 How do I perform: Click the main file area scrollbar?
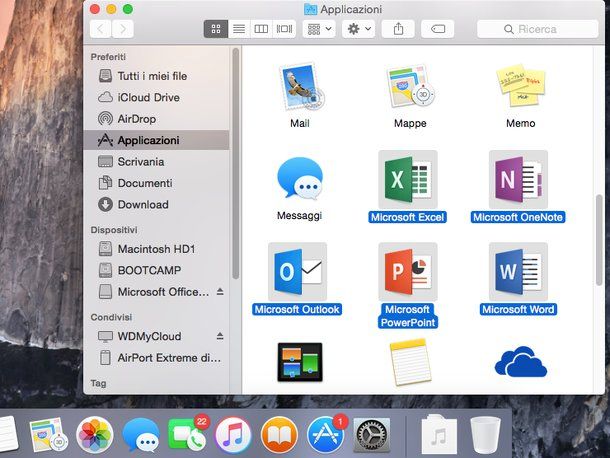click(x=599, y=240)
